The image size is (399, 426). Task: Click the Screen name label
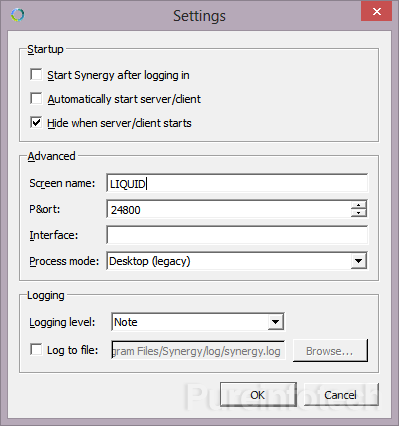62,183
